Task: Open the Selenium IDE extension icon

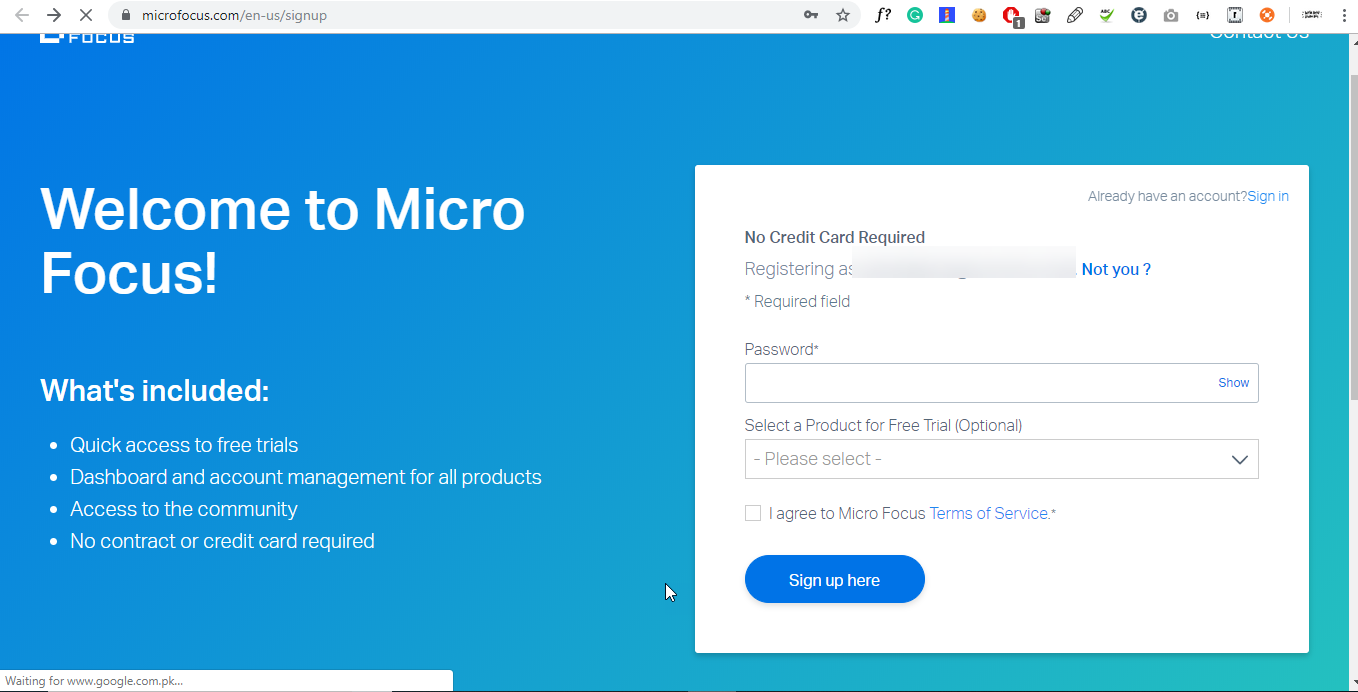Action: click(x=1043, y=15)
